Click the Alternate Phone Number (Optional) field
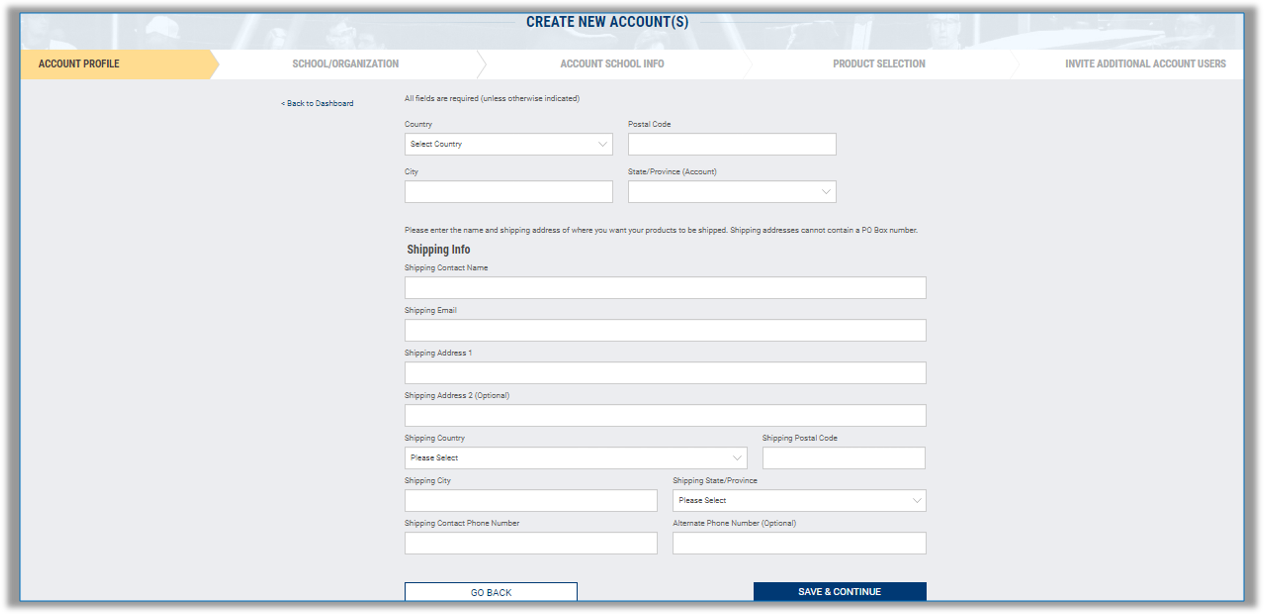 tap(798, 542)
